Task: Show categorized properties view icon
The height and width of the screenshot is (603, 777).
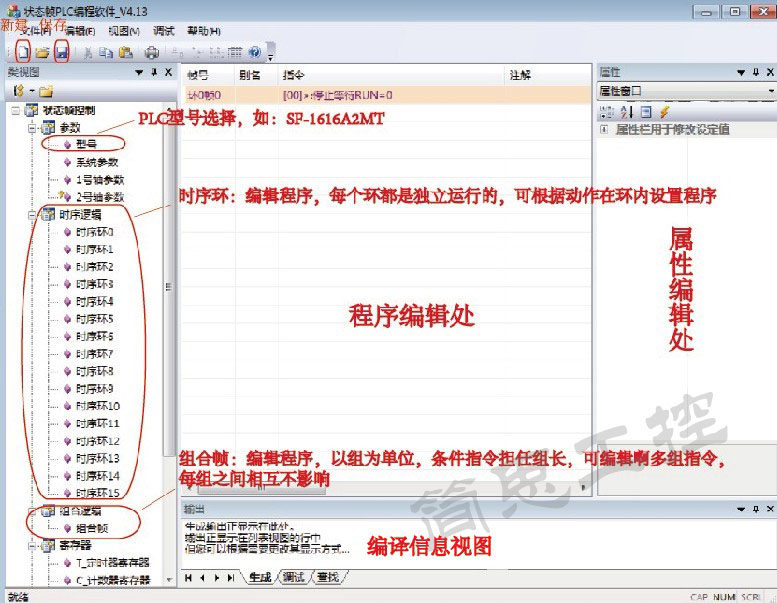Action: click(607, 112)
